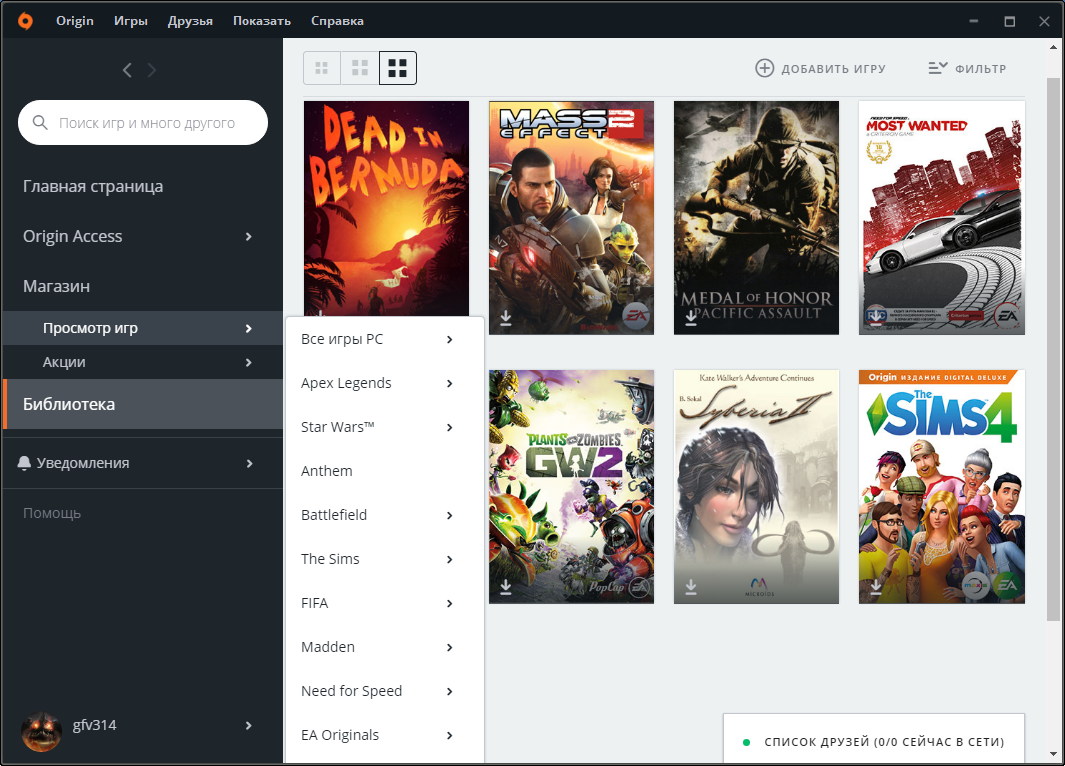The height and width of the screenshot is (766, 1065).
Task: Expand the FIFA submenu arrow
Action: pyautogui.click(x=450, y=604)
